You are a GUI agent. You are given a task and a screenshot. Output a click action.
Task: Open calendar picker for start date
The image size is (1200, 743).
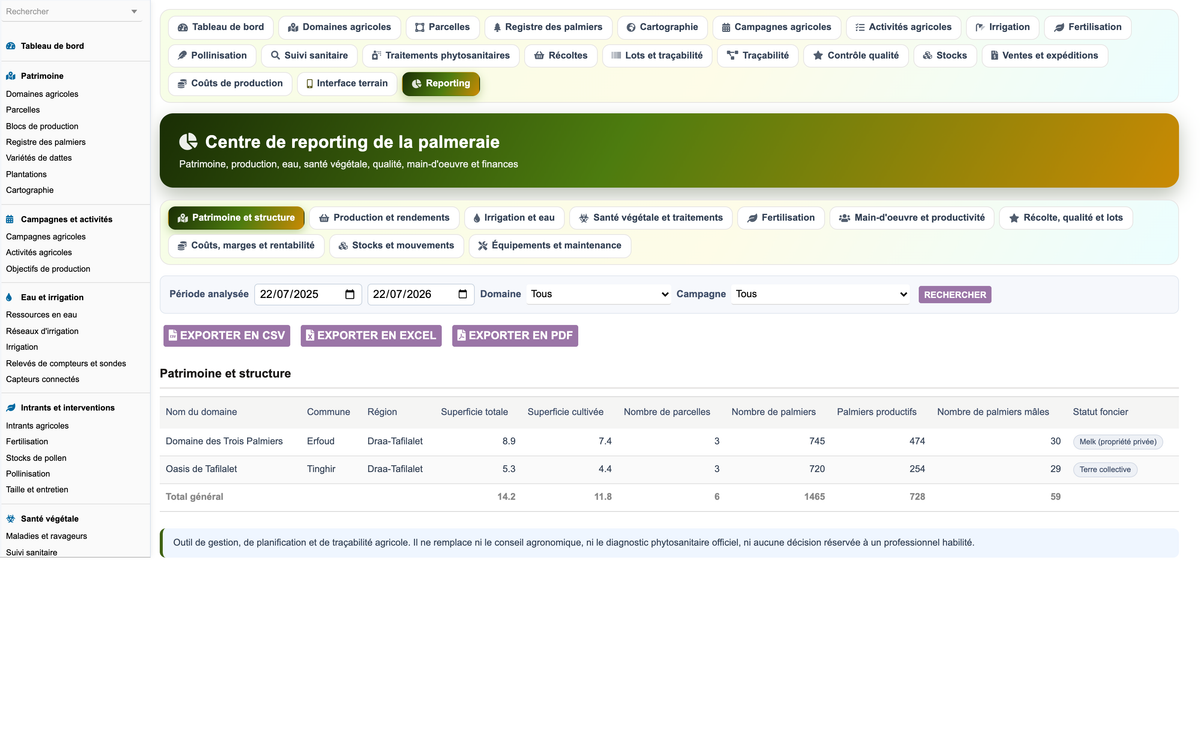tap(350, 294)
